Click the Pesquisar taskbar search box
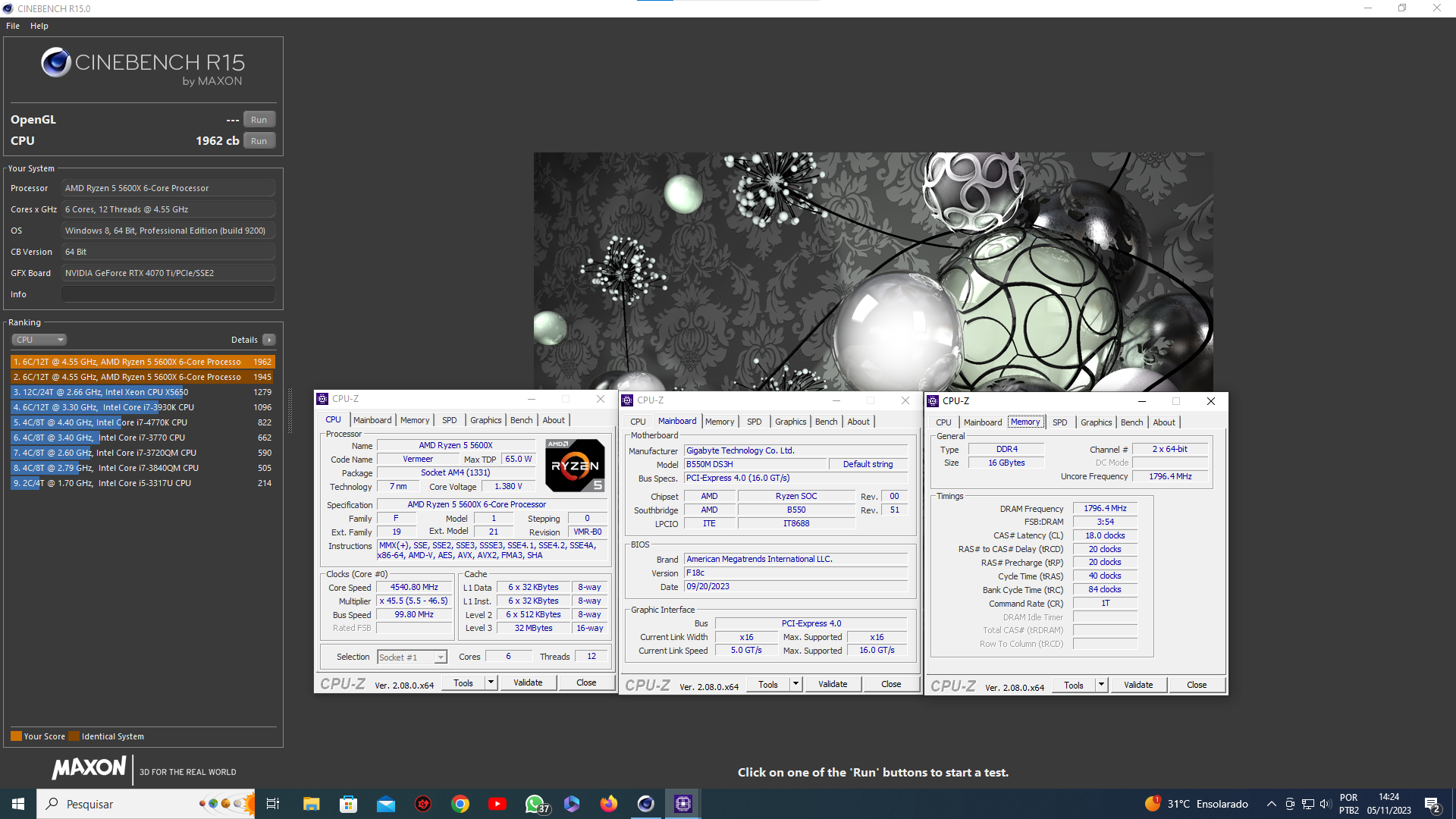Image resolution: width=1456 pixels, height=819 pixels. (x=146, y=804)
